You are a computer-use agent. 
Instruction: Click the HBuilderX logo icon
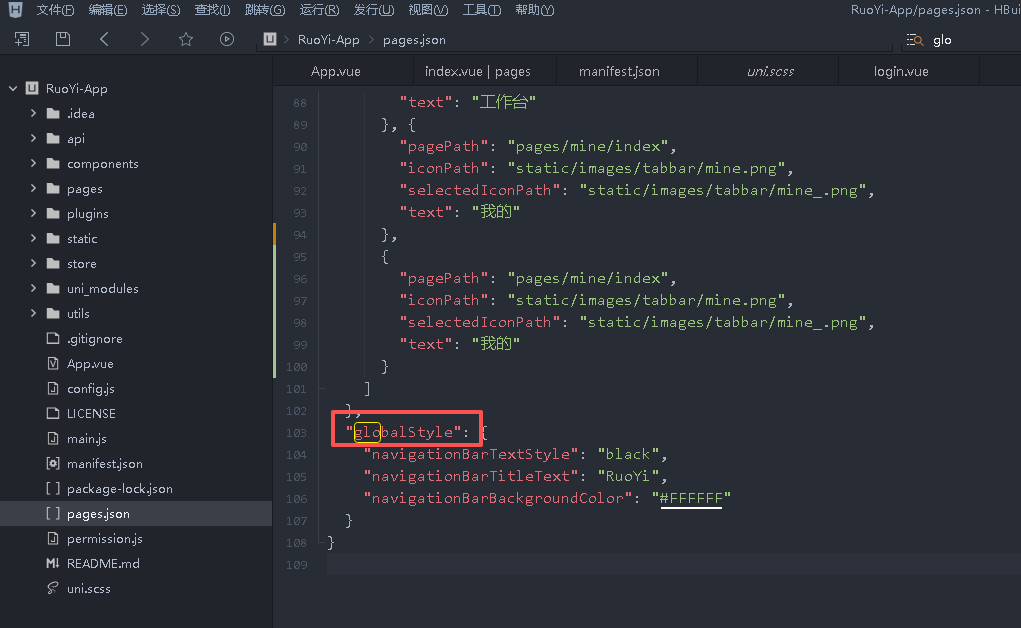tap(15, 10)
